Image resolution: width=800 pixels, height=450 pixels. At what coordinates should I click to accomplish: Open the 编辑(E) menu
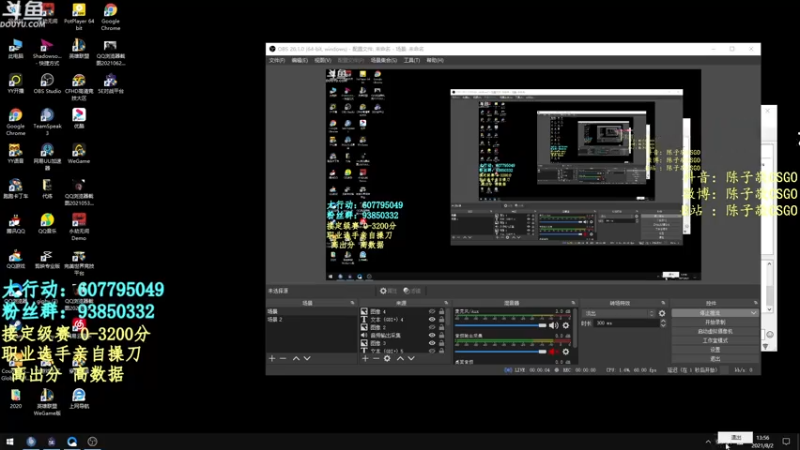pyautogui.click(x=299, y=60)
